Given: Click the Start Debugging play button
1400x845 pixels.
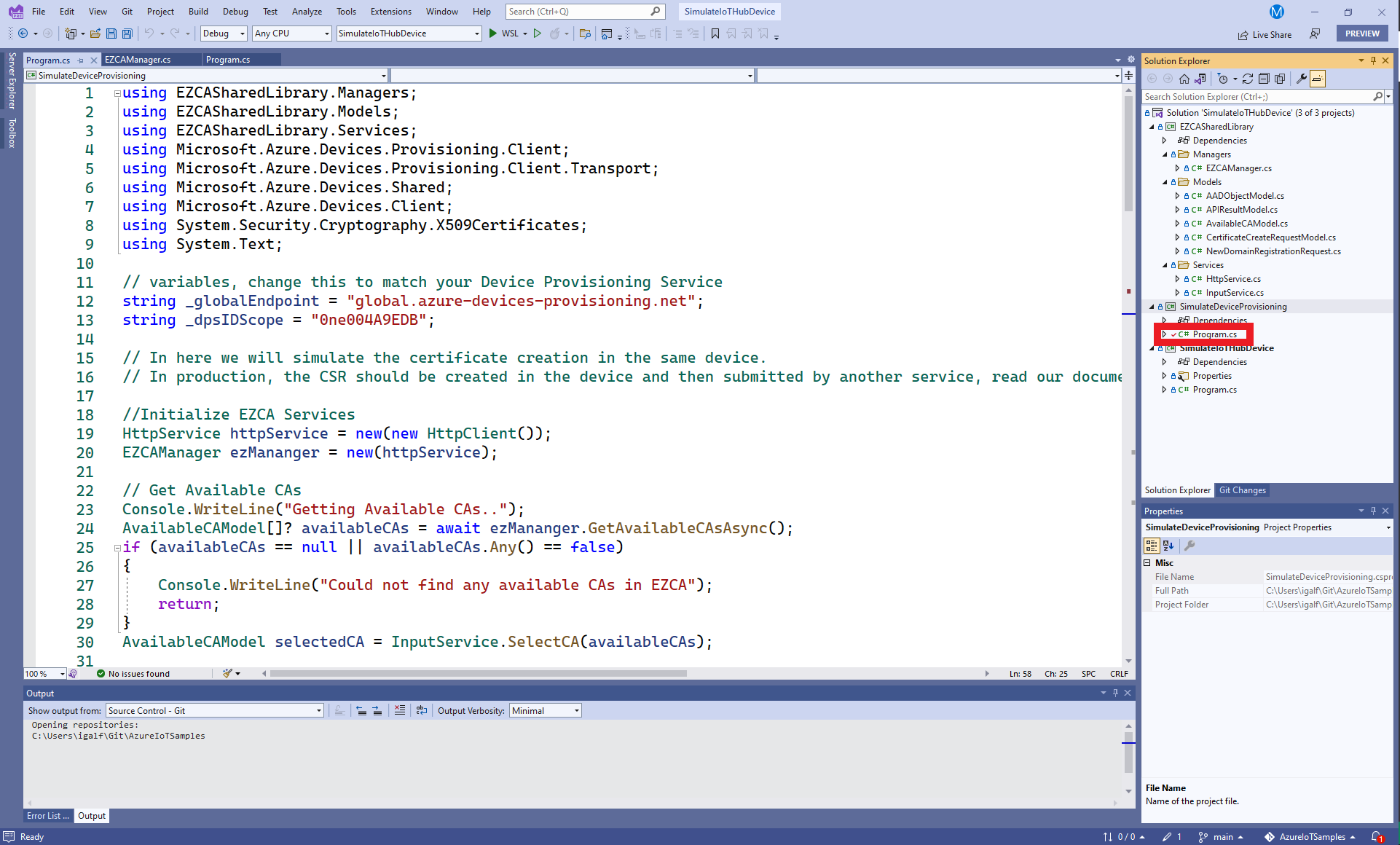Looking at the screenshot, I should [493, 33].
